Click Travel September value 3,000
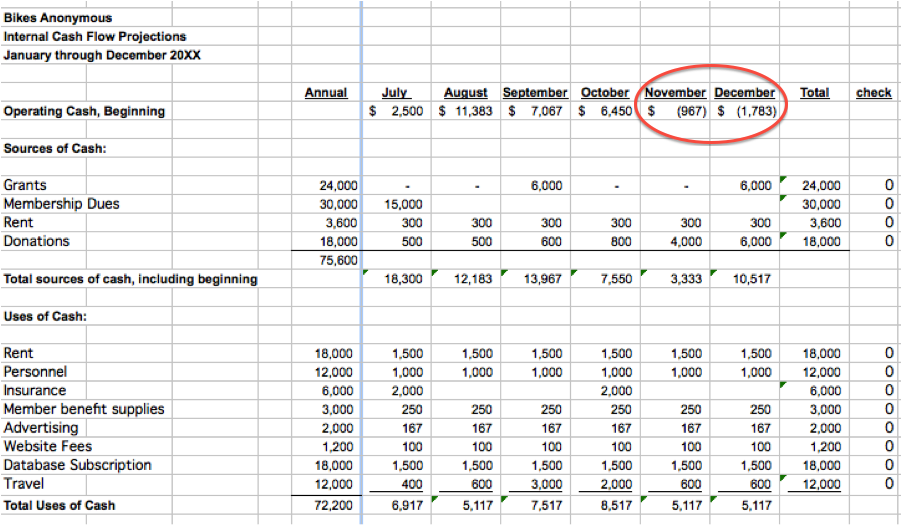902x526 pixels. pyautogui.click(x=546, y=485)
